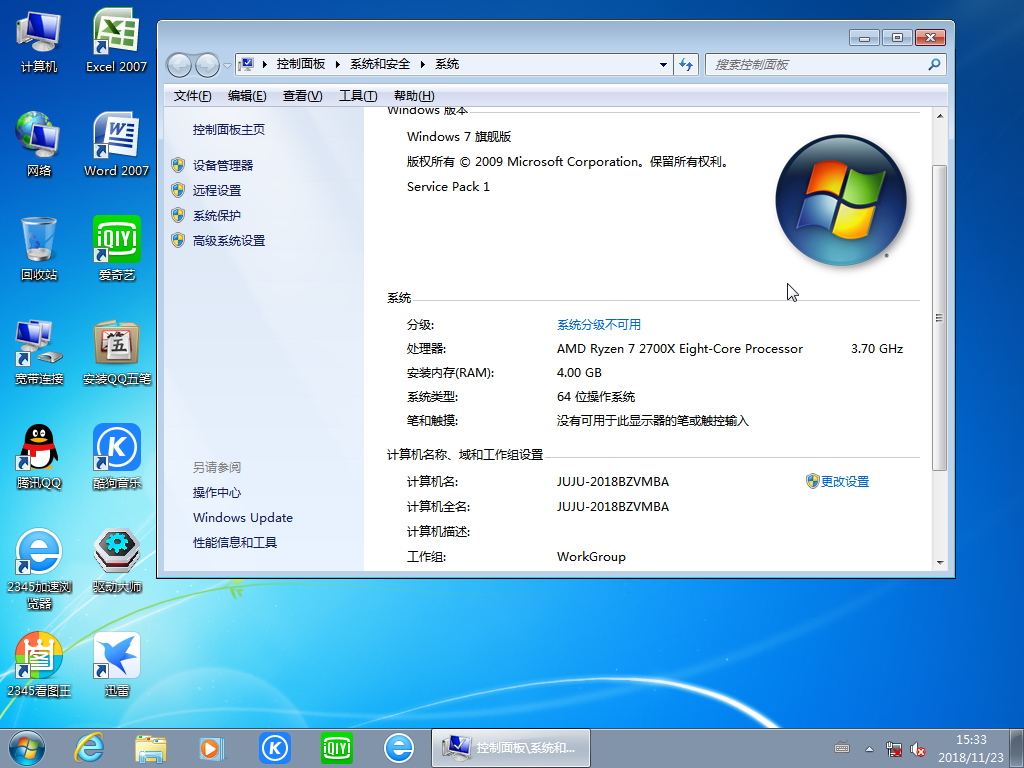Open the 帮助(H) menu
This screenshot has width=1024, height=768.
click(414, 96)
